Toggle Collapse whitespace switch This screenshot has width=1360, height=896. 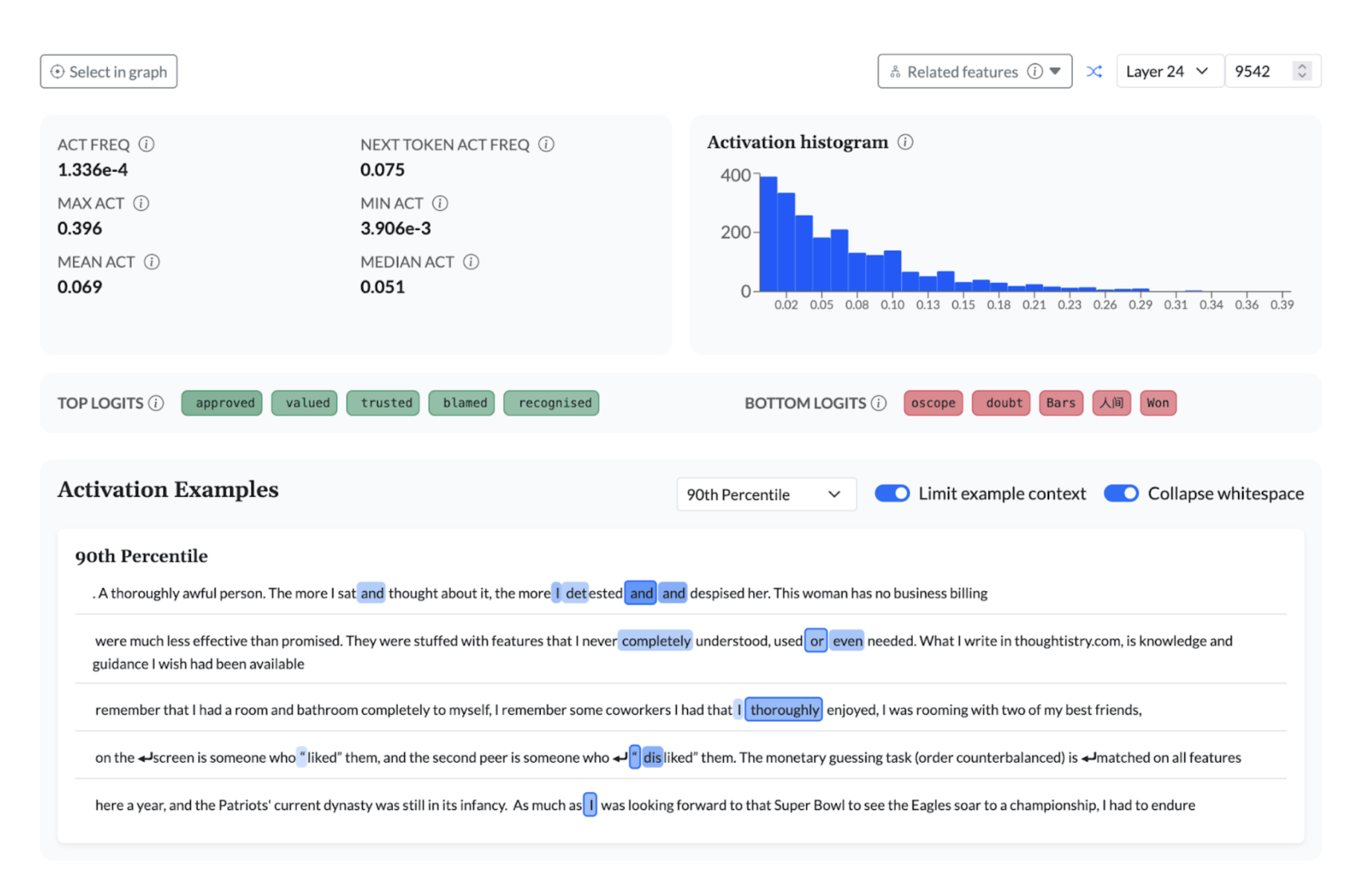(1121, 494)
